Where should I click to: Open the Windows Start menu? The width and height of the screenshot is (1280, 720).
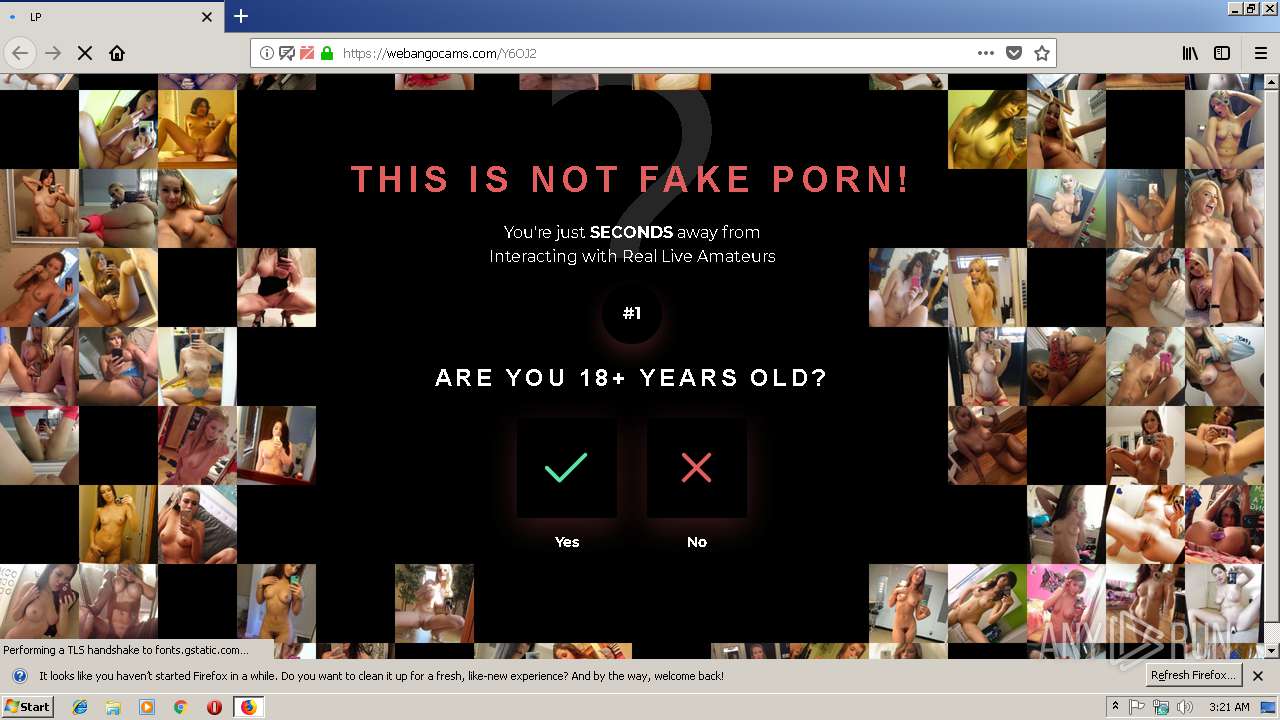(x=28, y=707)
